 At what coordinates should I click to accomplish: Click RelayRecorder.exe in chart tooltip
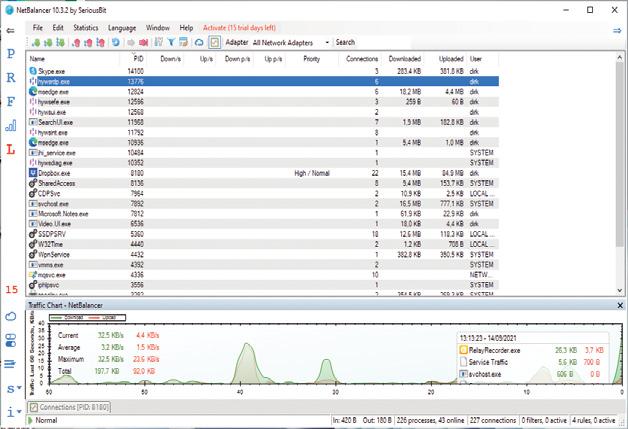[x=494, y=350]
